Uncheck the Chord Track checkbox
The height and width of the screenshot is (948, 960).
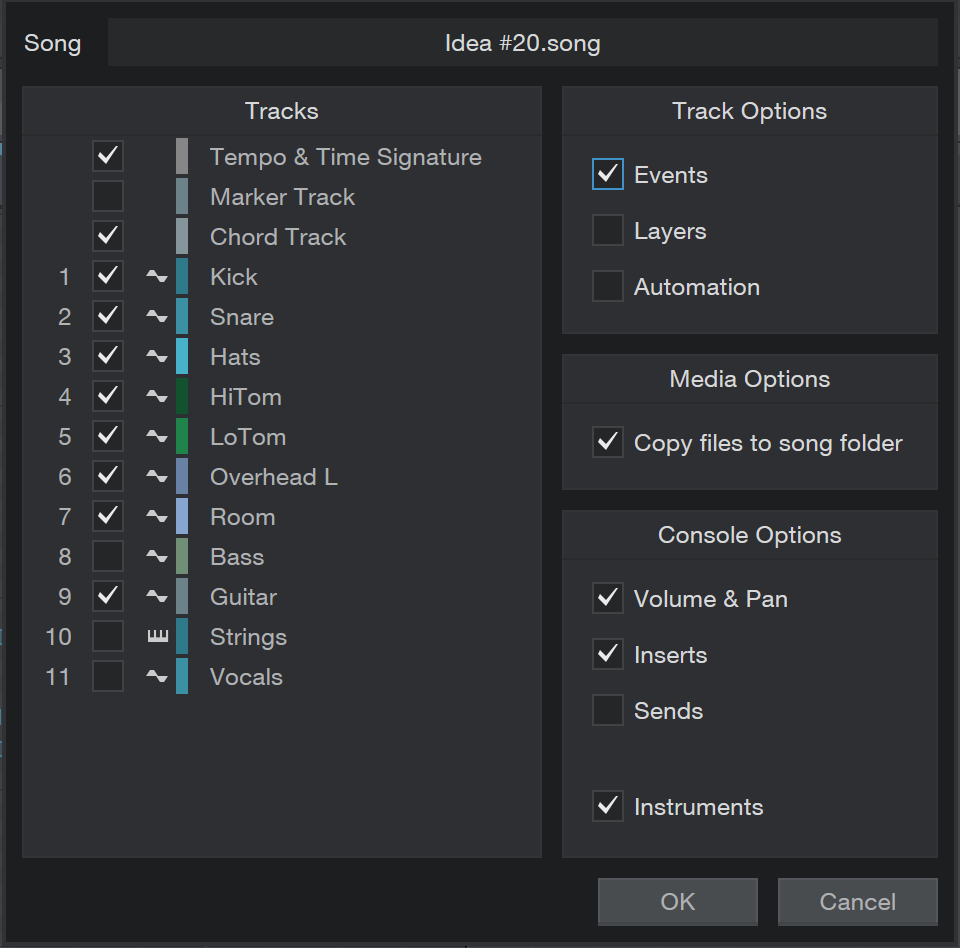coord(108,236)
